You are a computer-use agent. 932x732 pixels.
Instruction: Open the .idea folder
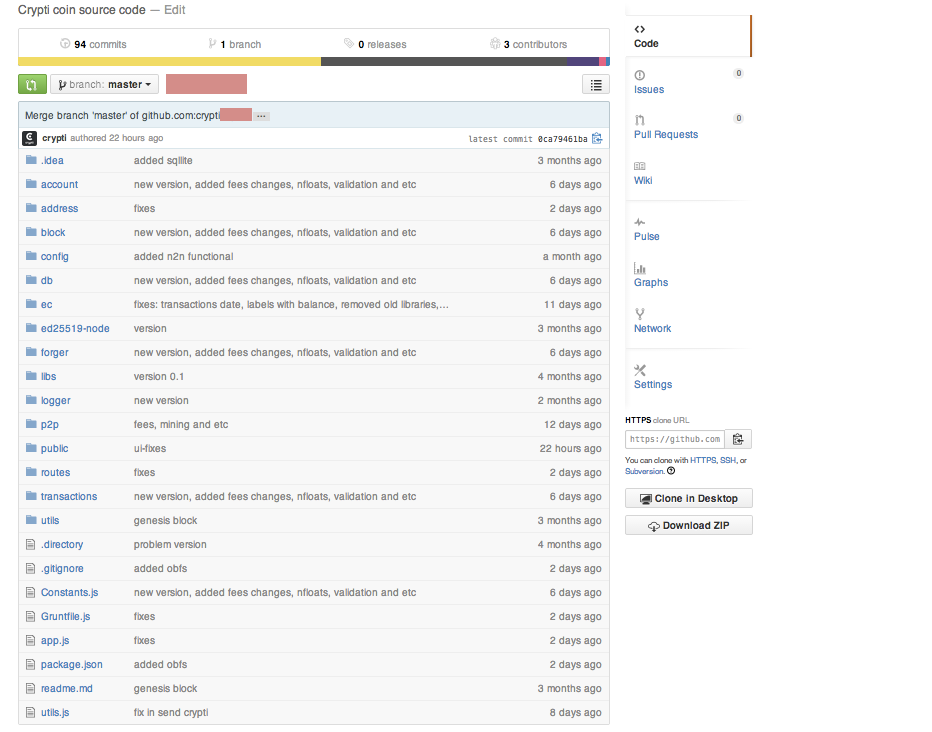[52, 160]
